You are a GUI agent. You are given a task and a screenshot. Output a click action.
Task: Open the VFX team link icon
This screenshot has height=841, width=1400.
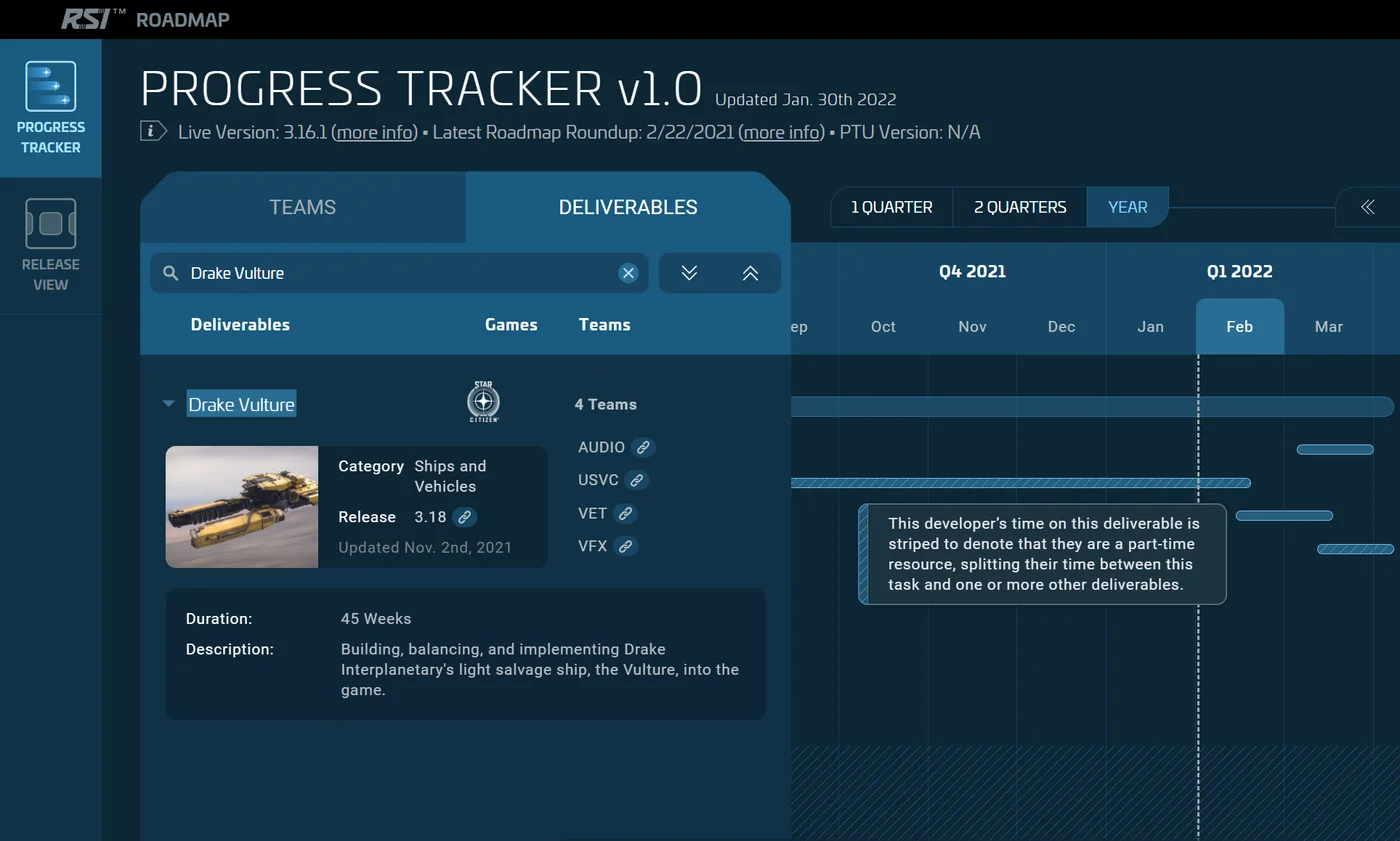click(x=626, y=546)
